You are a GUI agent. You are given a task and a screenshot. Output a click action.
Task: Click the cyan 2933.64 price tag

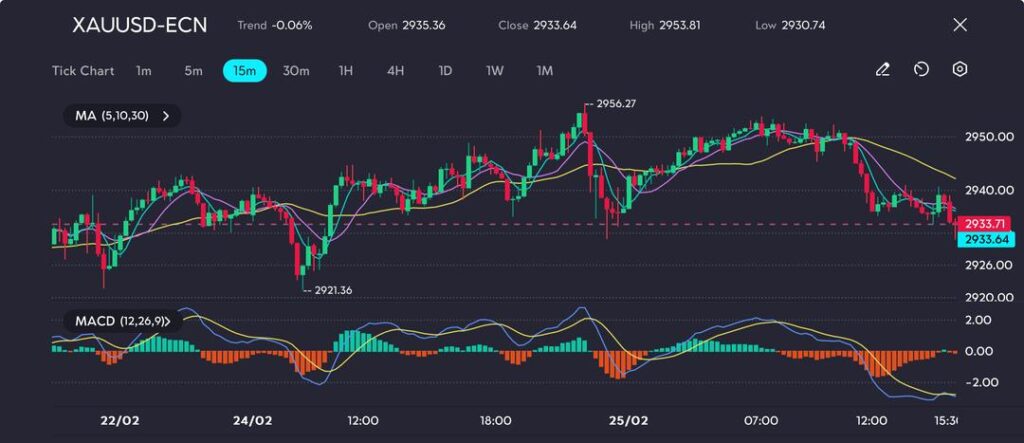[x=987, y=240]
